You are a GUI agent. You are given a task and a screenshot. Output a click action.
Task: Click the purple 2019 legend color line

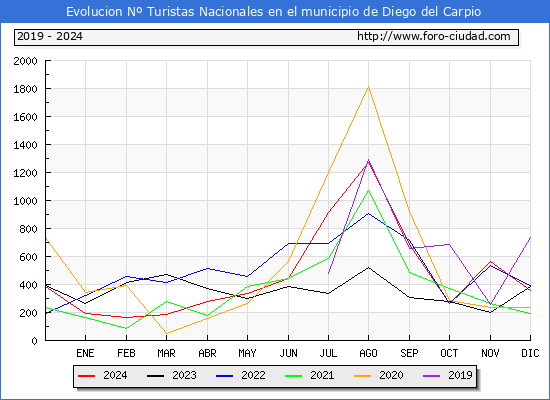pos(431,376)
